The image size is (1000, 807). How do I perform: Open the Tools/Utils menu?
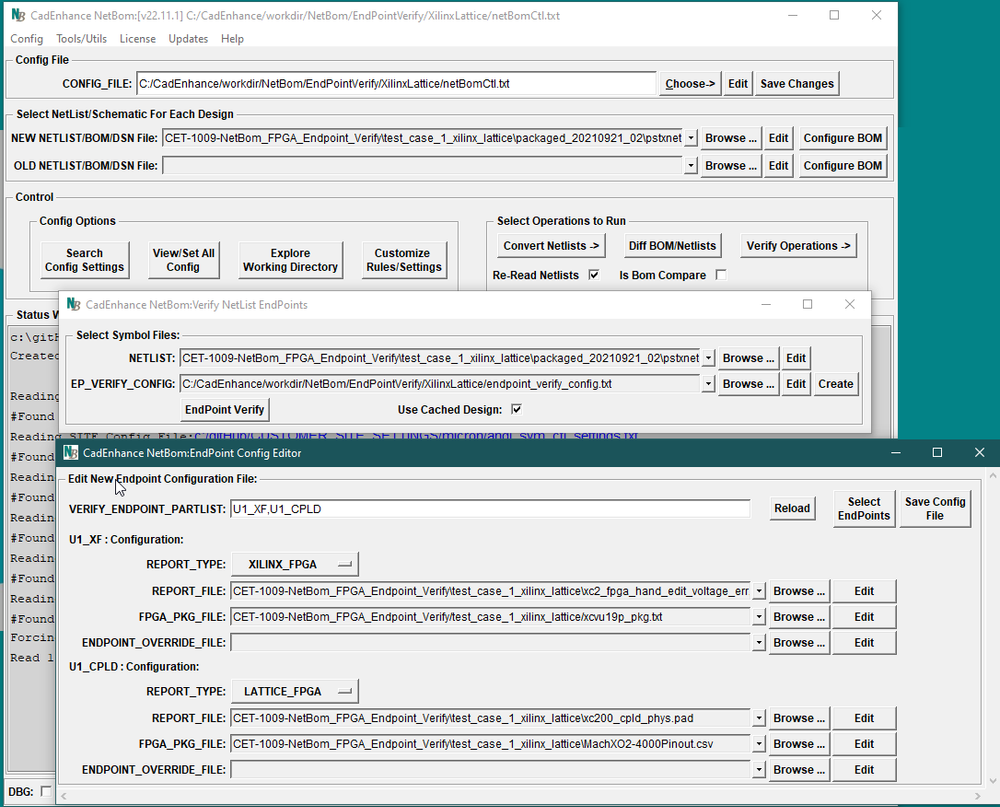pyautogui.click(x=82, y=38)
